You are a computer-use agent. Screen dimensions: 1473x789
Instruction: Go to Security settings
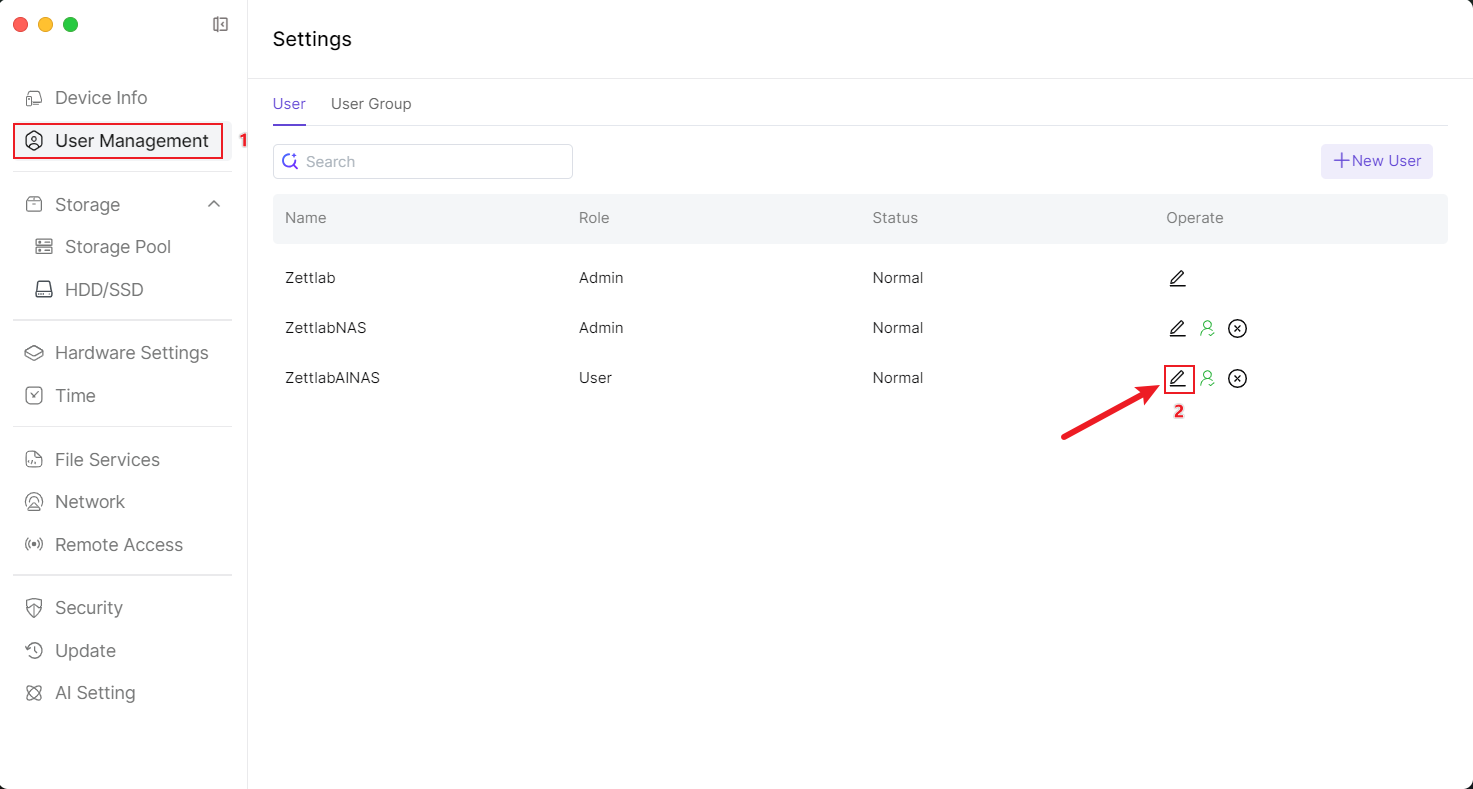point(88,608)
